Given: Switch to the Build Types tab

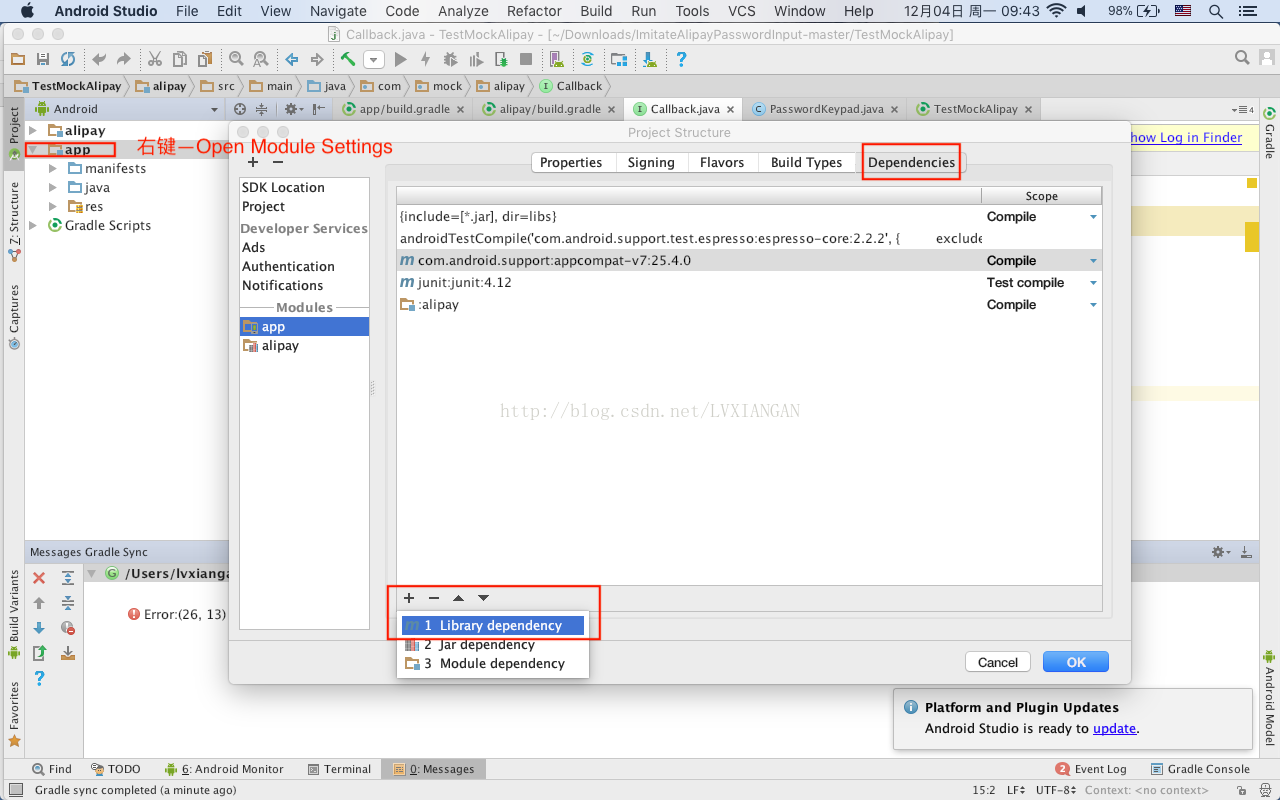Looking at the screenshot, I should click(x=807, y=162).
